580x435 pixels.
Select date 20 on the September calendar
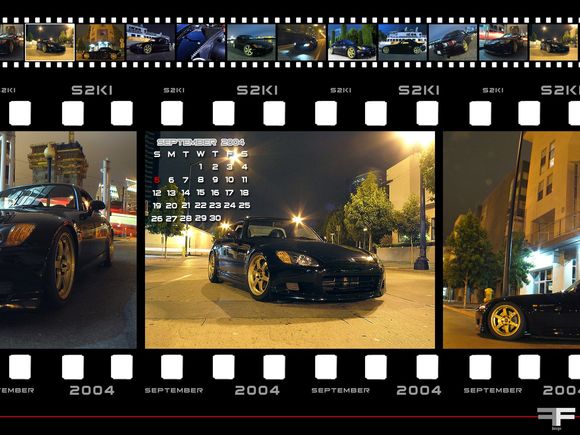[171, 206]
